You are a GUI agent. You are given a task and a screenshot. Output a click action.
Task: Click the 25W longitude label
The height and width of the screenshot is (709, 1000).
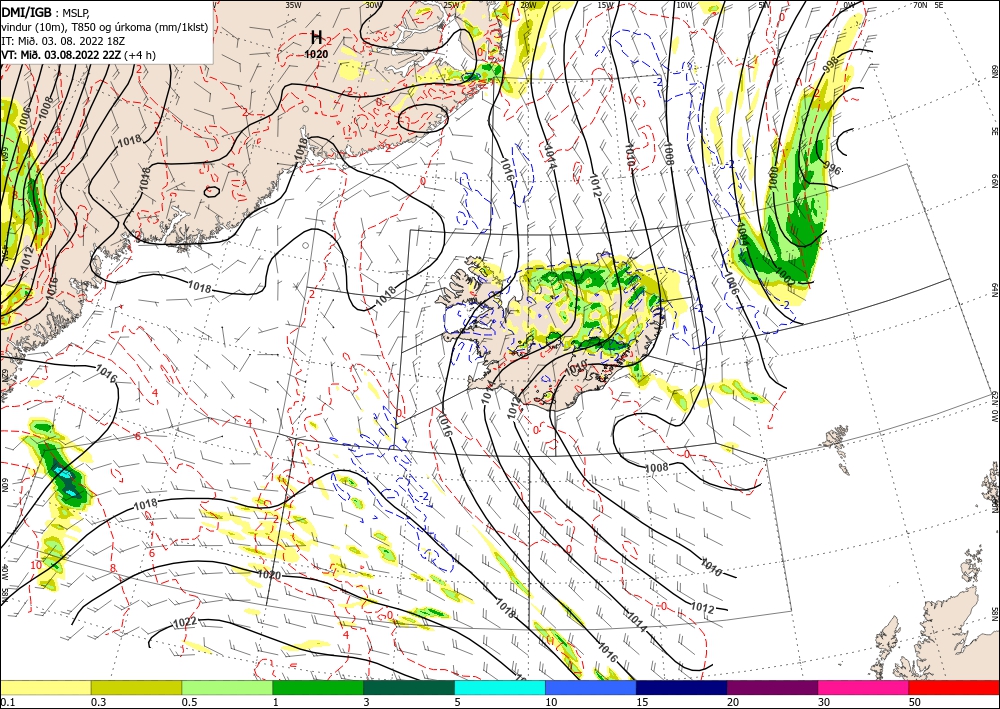coord(451,4)
